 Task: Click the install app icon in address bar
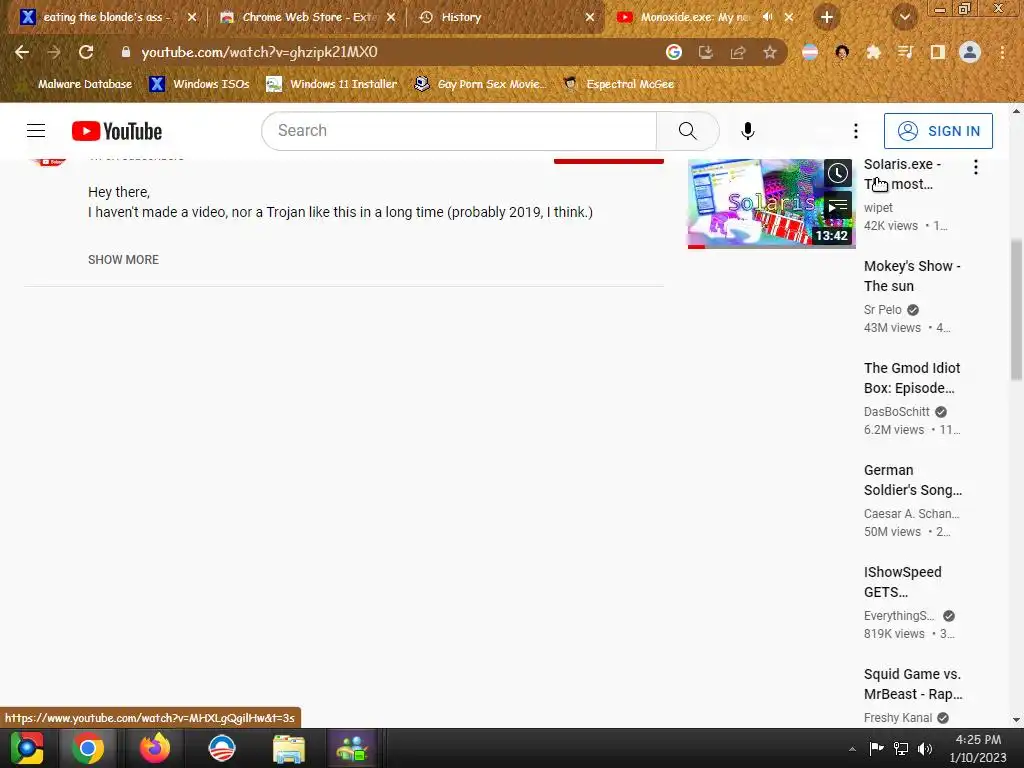point(705,52)
